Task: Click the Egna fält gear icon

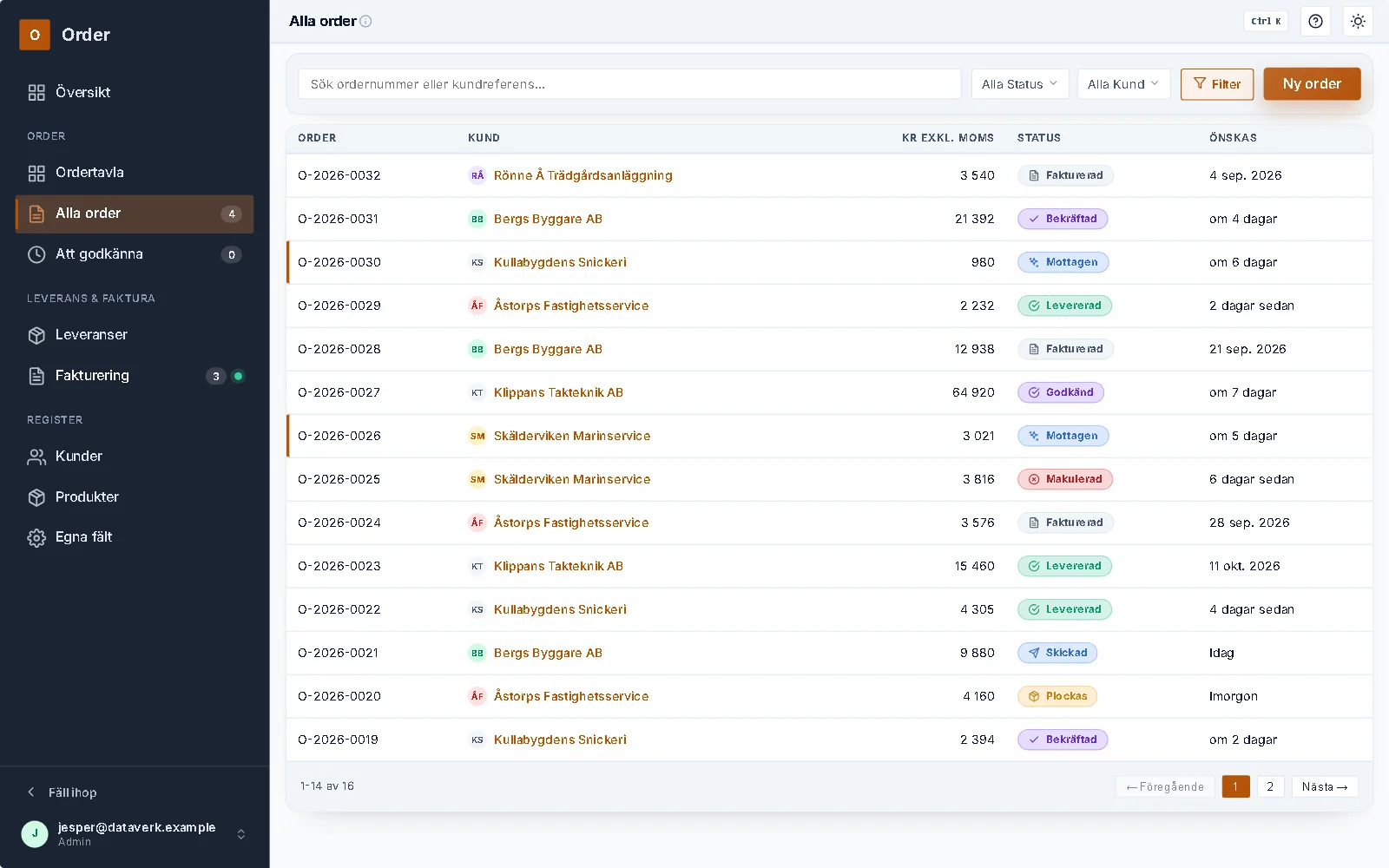Action: pos(36,537)
